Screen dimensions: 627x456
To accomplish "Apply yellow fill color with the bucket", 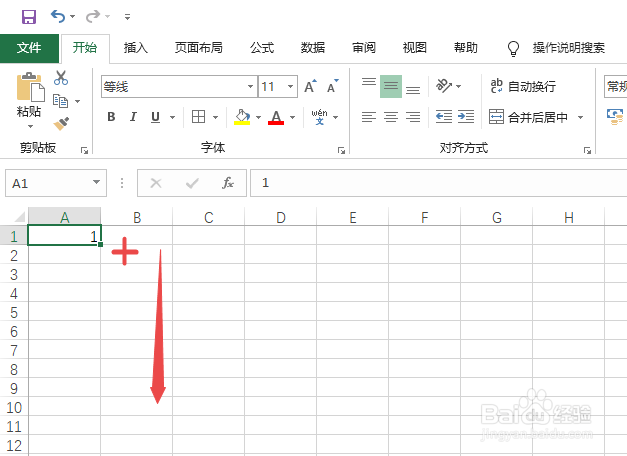I will pos(242,117).
